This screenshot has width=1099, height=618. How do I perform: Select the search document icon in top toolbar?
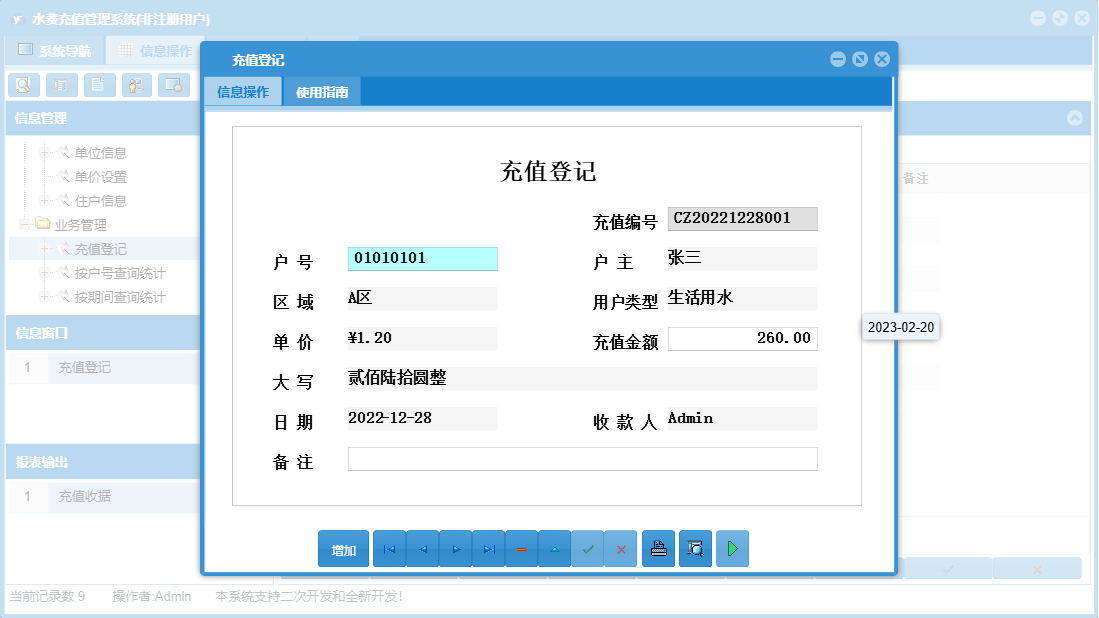point(23,85)
